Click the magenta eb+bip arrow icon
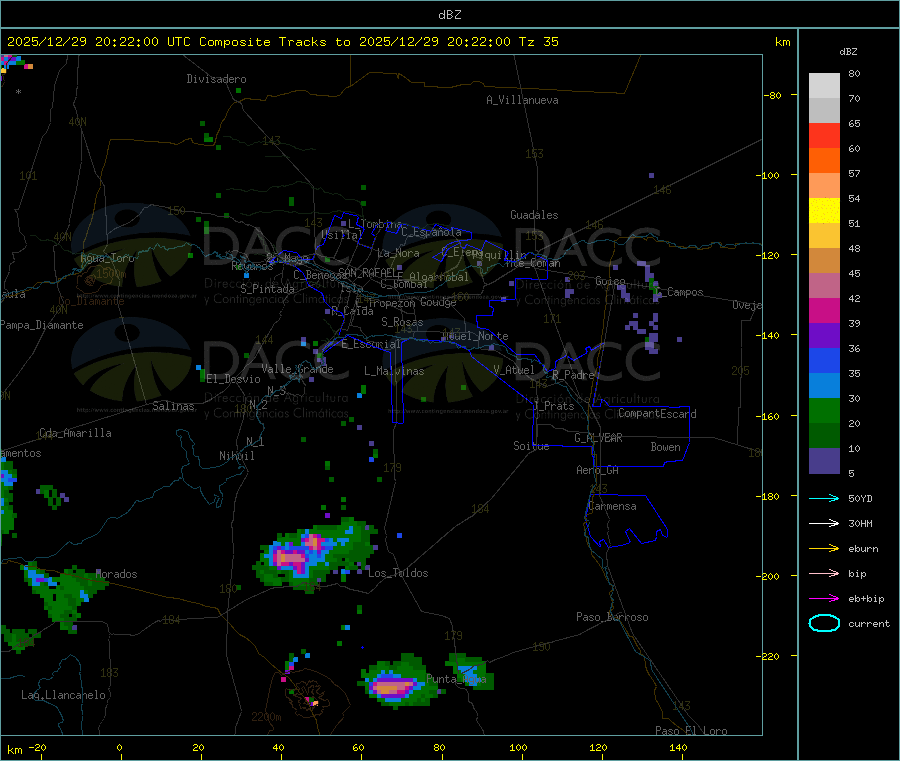The image size is (900, 761). 824,599
